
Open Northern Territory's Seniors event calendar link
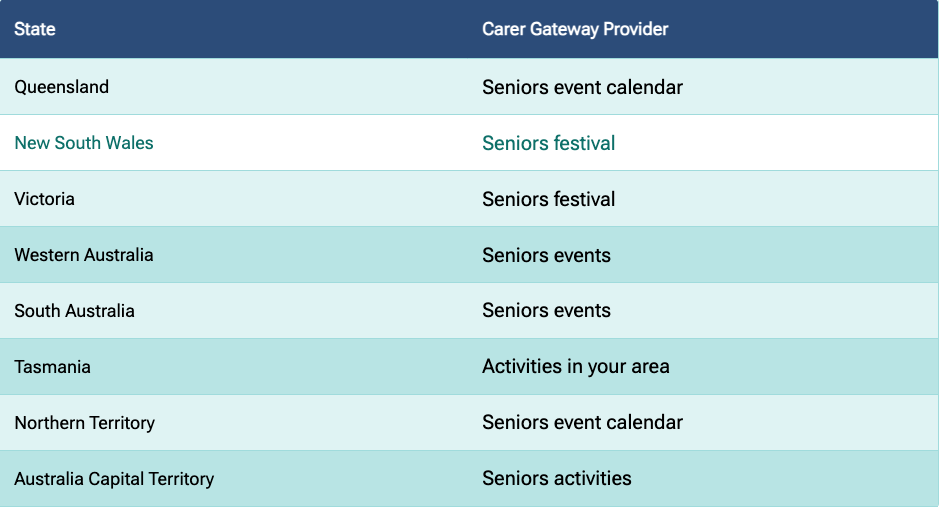(x=582, y=423)
